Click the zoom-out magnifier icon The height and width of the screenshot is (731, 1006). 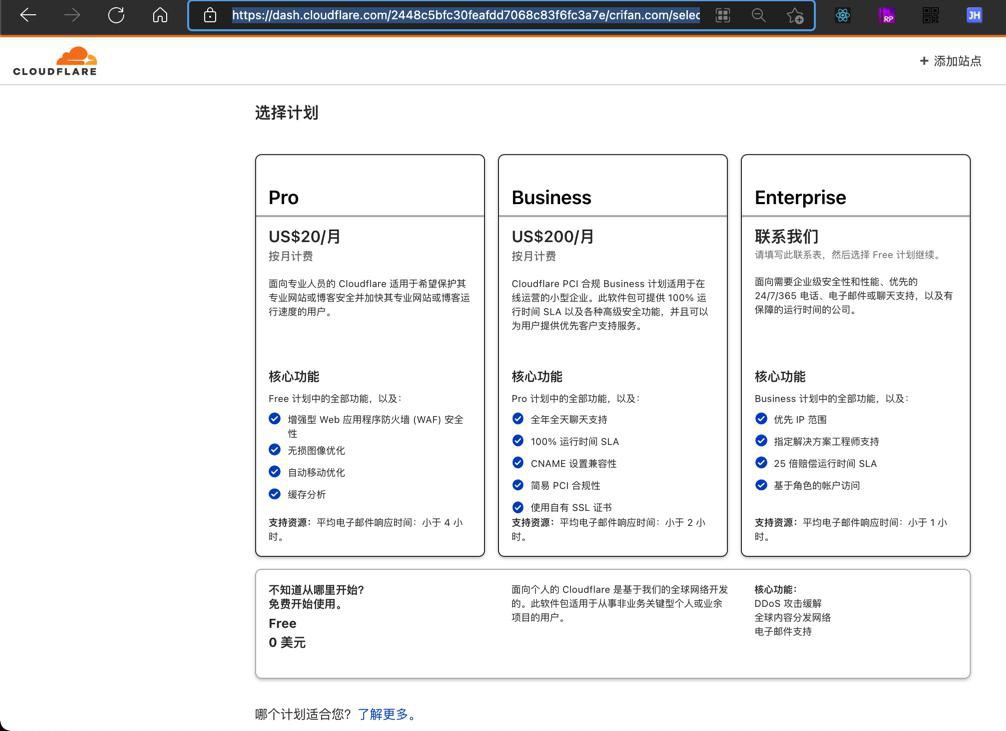pyautogui.click(x=758, y=15)
